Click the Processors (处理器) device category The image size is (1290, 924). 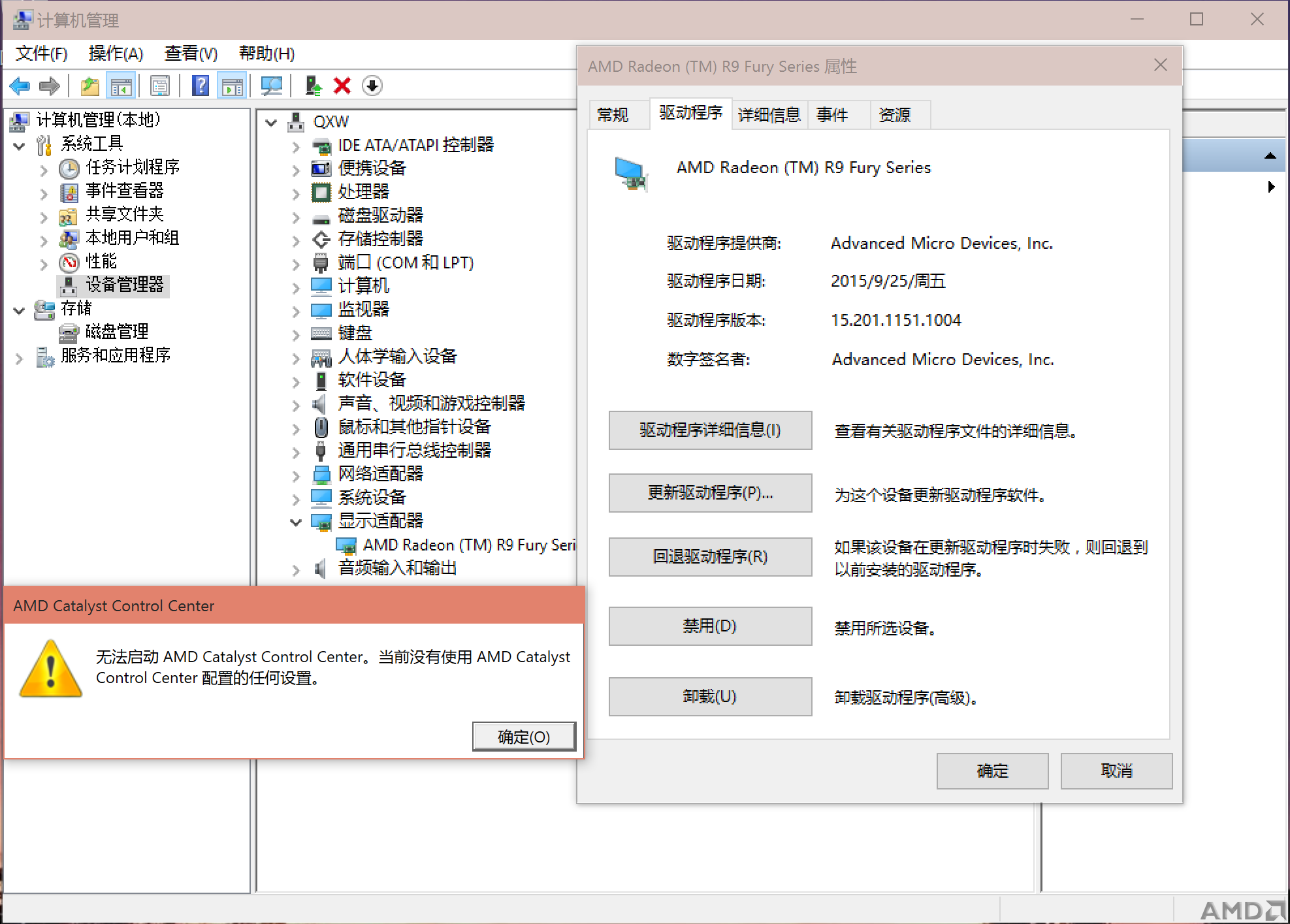364,192
